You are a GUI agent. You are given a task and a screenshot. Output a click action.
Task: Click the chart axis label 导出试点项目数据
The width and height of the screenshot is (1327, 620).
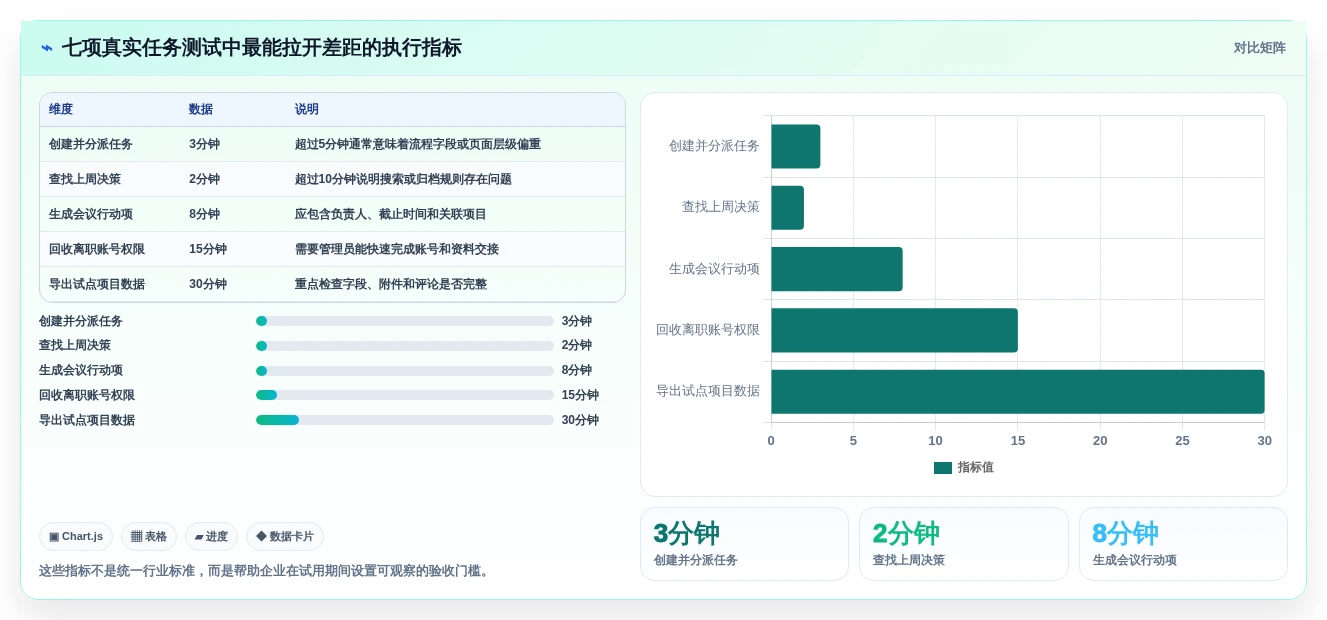coord(708,391)
